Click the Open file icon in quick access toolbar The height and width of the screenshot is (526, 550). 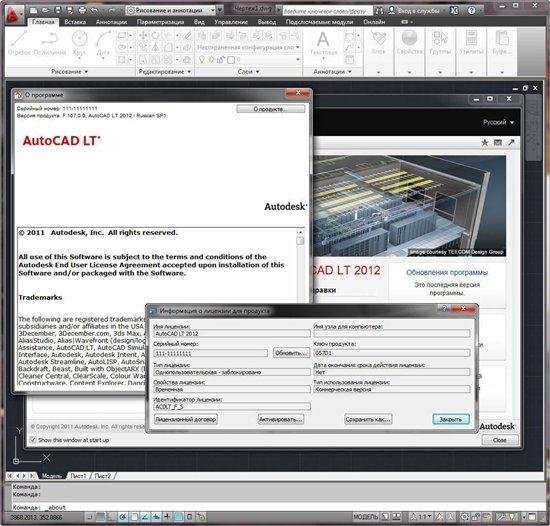pyautogui.click(x=46, y=10)
